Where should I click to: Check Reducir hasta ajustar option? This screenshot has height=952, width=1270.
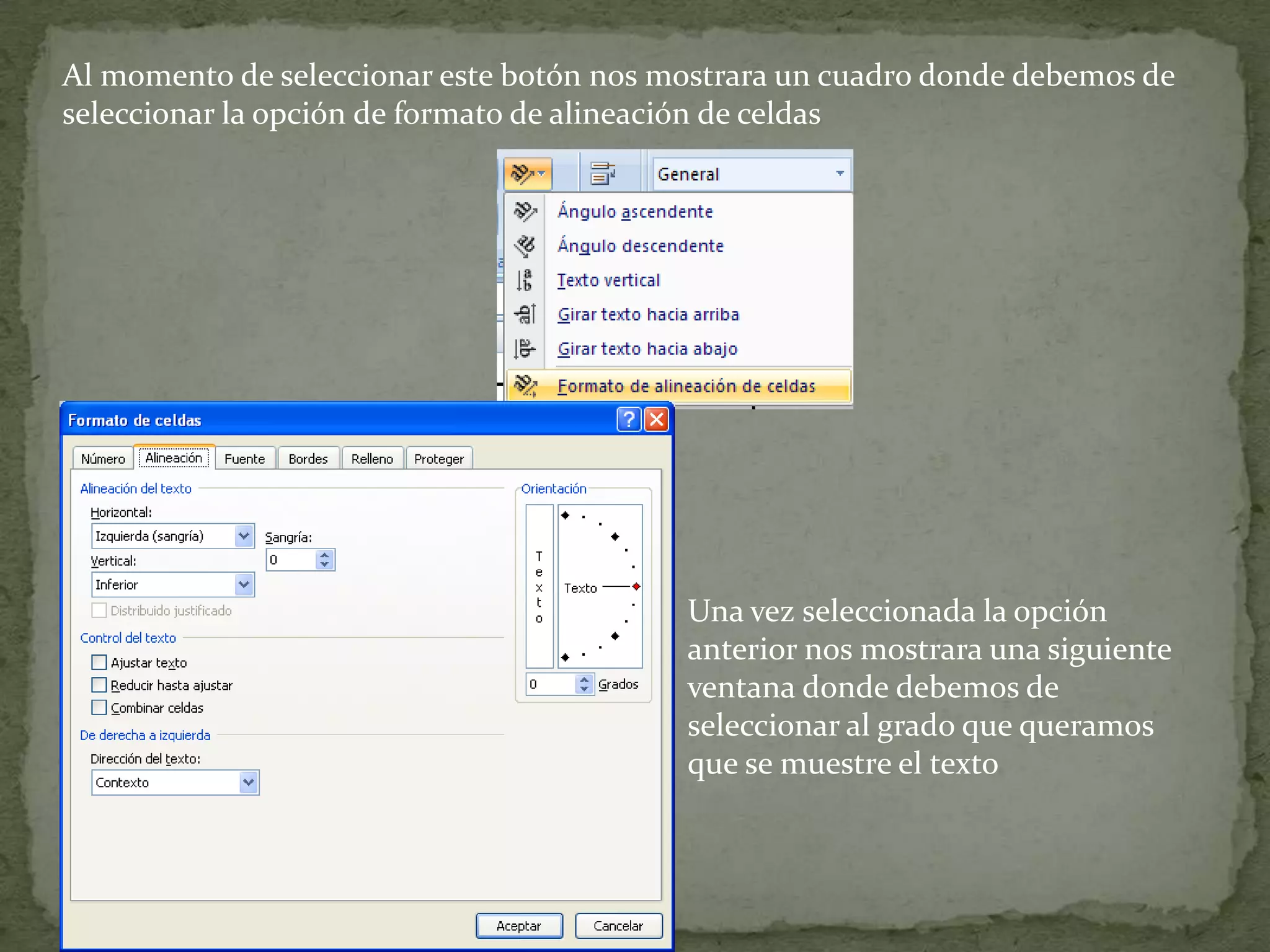pos(99,685)
